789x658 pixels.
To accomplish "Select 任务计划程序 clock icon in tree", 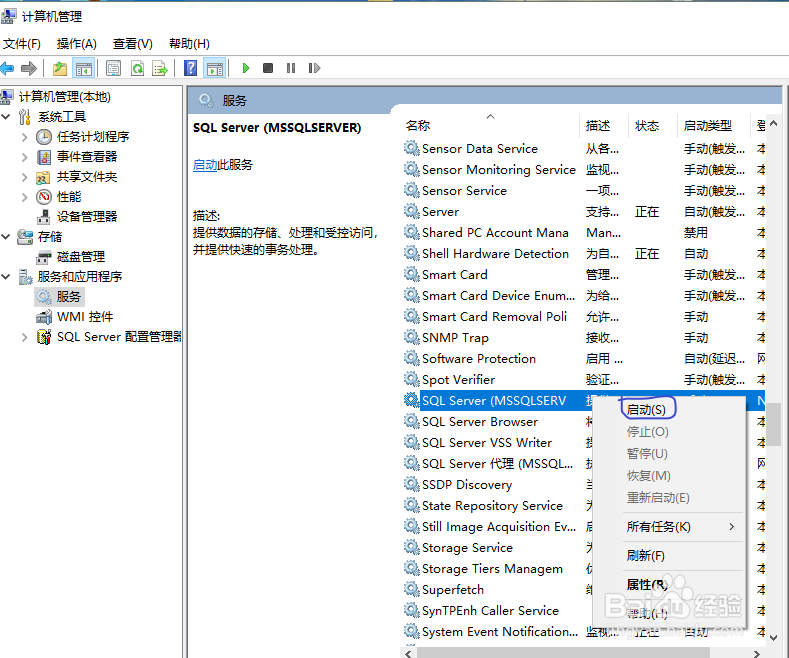I will pos(44,137).
